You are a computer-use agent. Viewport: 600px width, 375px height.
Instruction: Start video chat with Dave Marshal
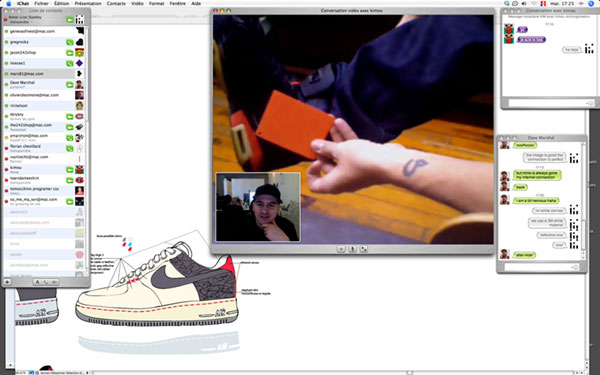click(x=70, y=85)
